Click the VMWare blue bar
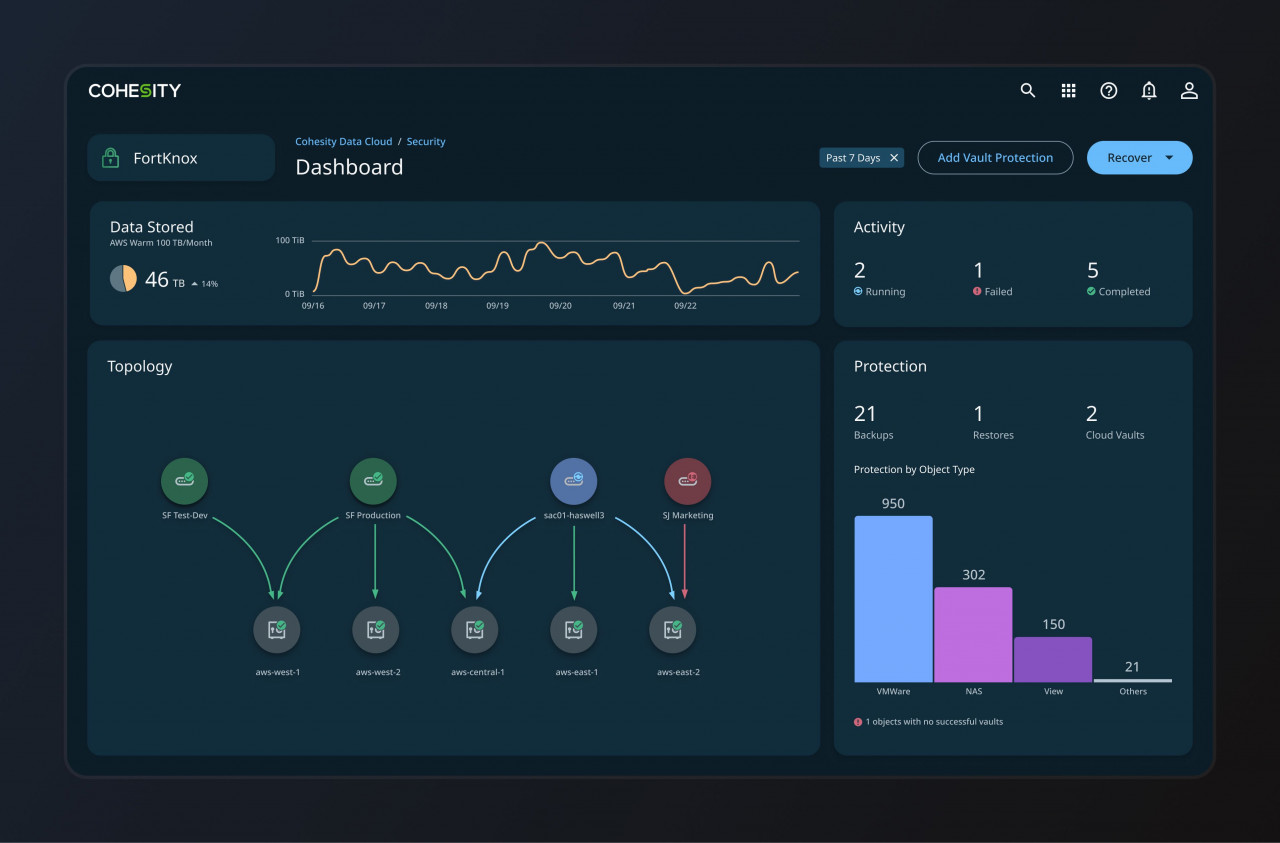Viewport: 1280px width, 843px height. coord(893,599)
